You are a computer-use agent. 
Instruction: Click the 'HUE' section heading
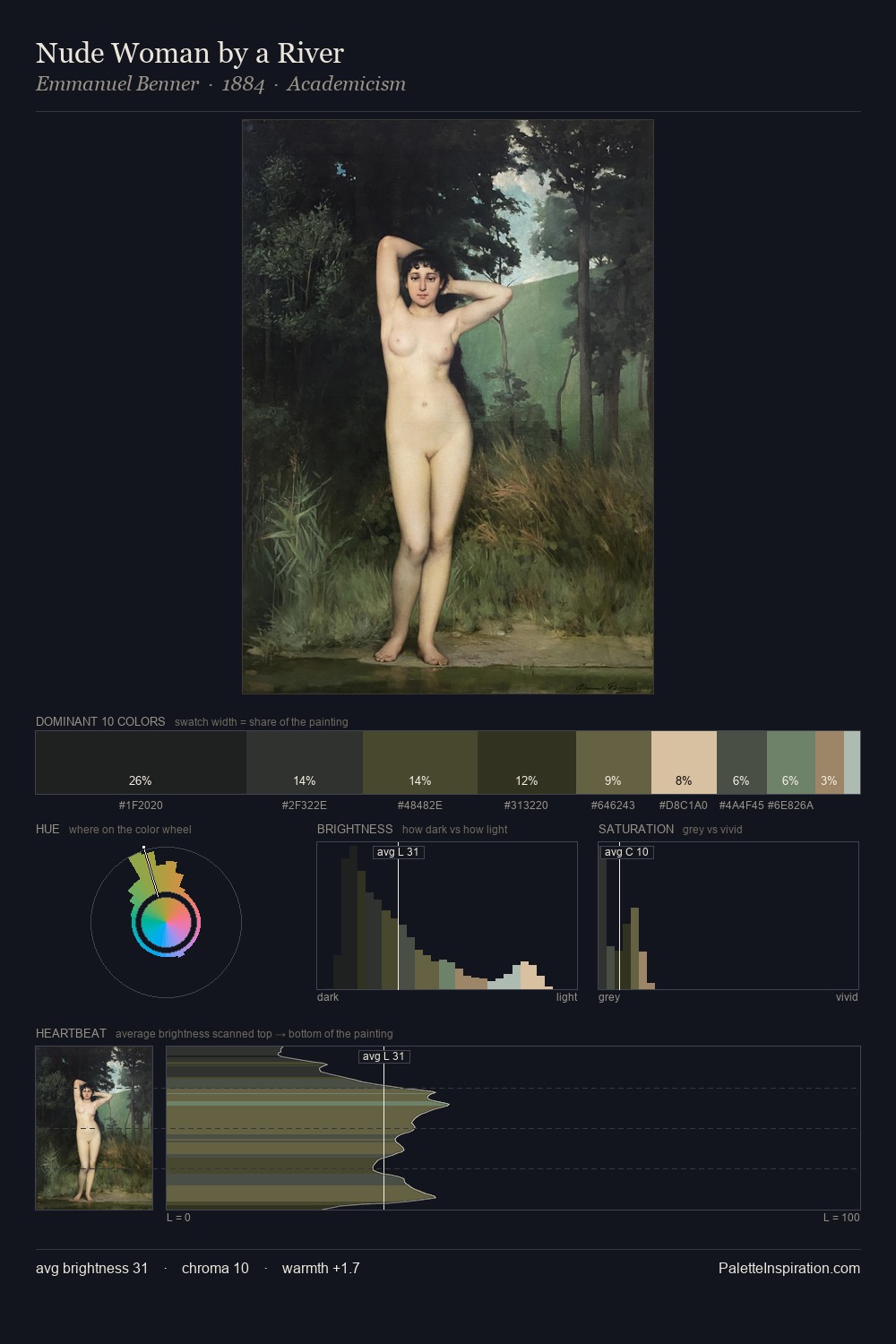click(x=47, y=829)
